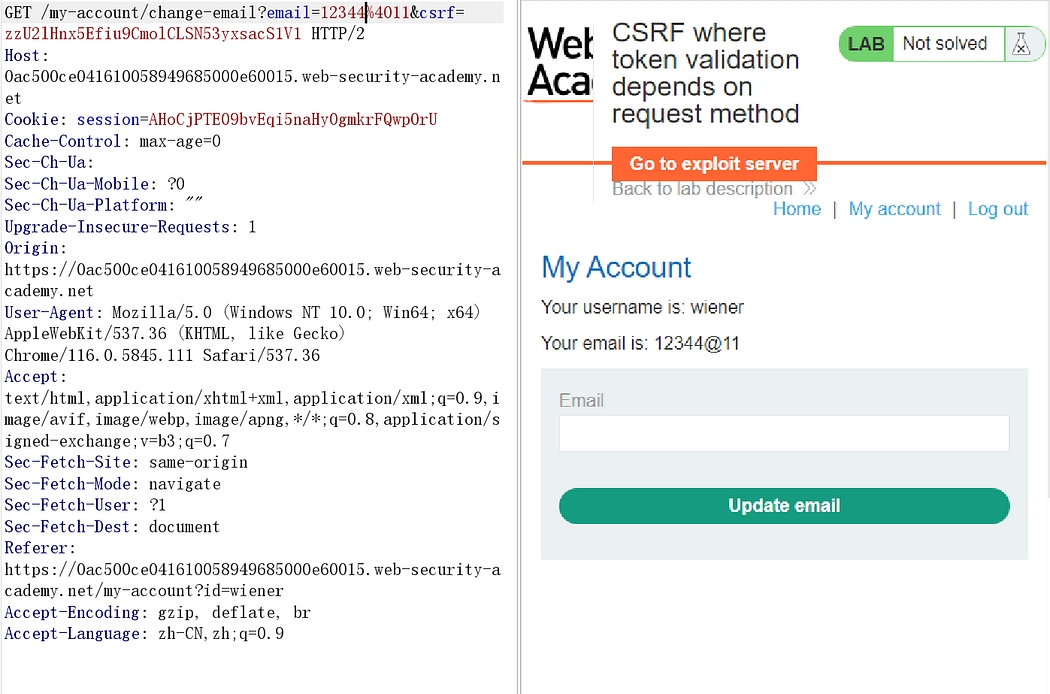Click the lab flask status icon
The image size is (1050, 694).
click(x=1021, y=44)
